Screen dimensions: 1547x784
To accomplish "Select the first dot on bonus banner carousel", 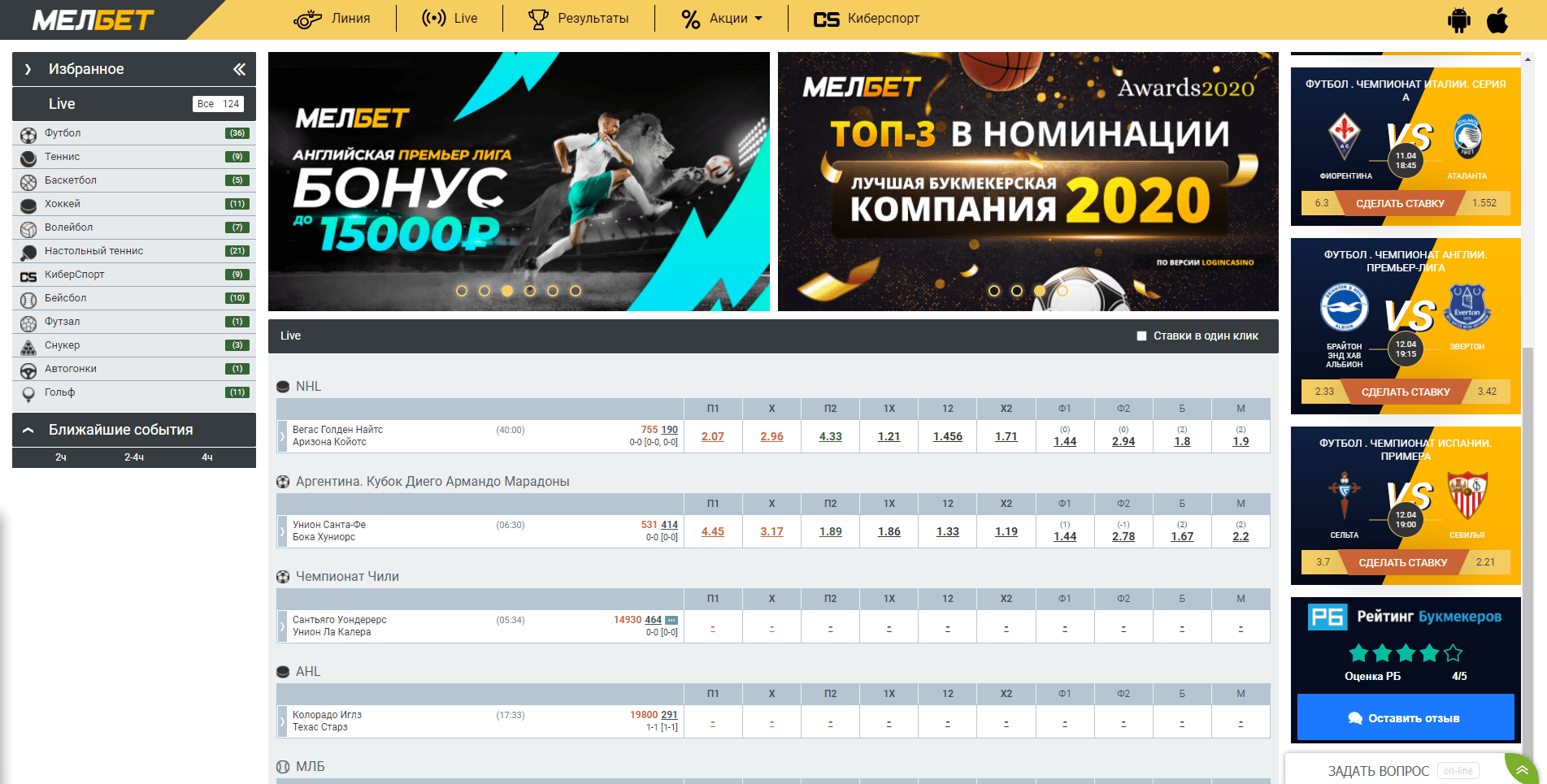I will pyautogui.click(x=462, y=291).
